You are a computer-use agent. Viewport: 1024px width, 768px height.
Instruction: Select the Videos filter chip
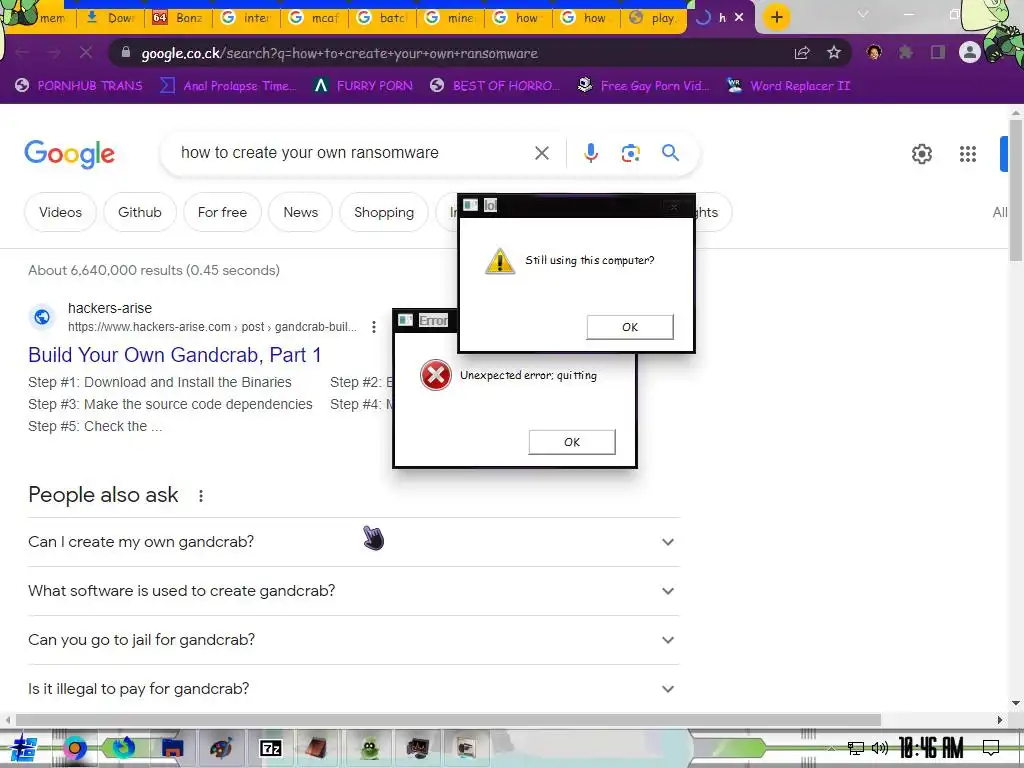tap(60, 212)
